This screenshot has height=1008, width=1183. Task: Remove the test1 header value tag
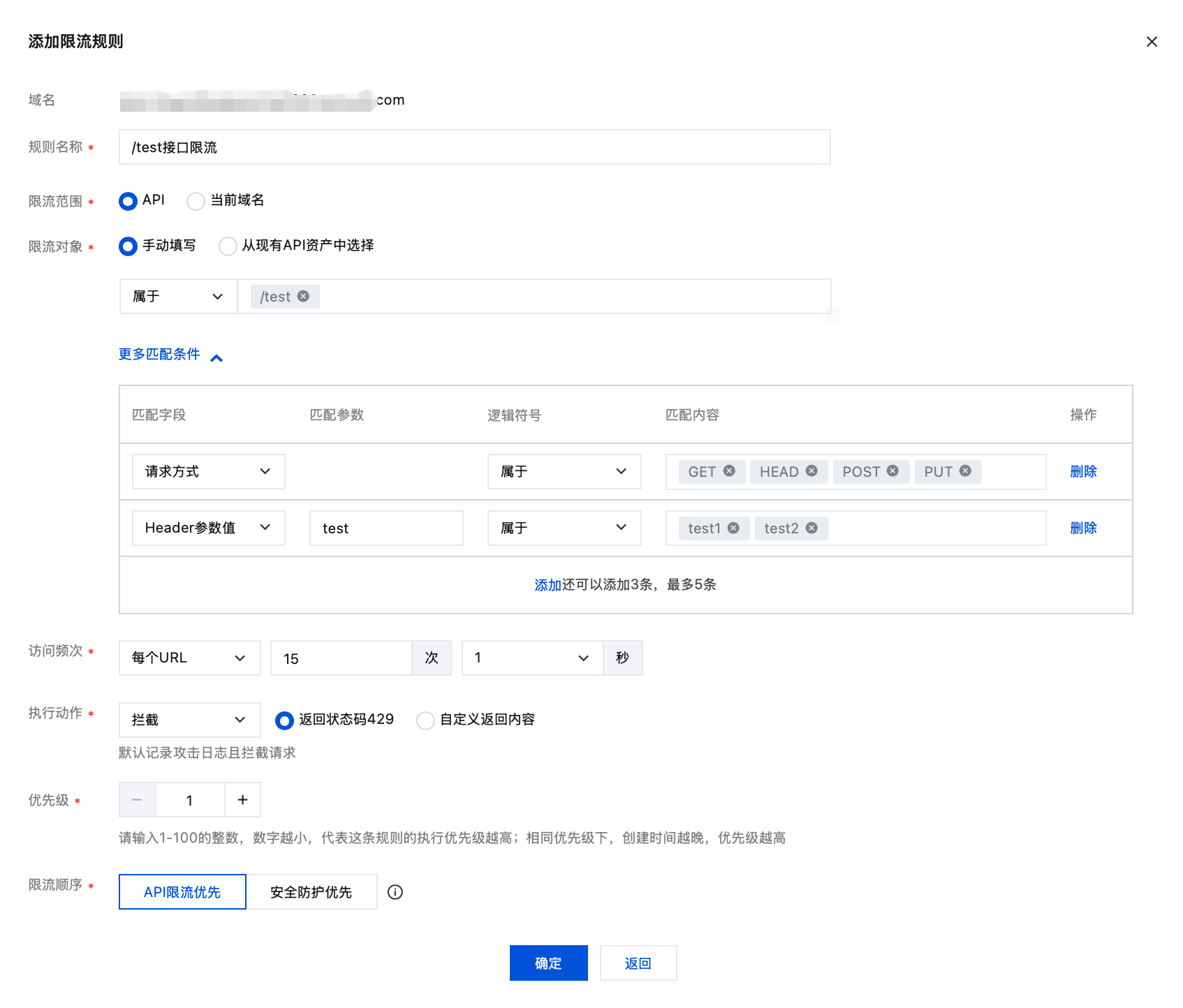[x=733, y=528]
